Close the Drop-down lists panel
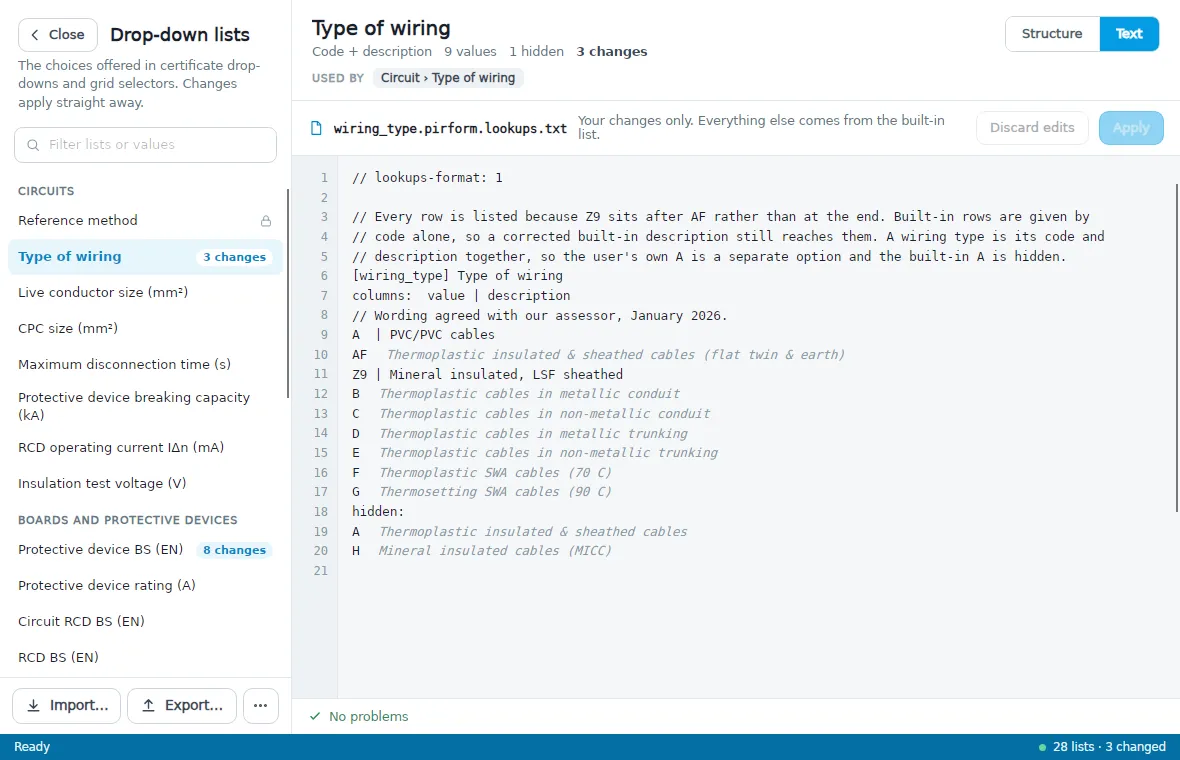 point(58,35)
